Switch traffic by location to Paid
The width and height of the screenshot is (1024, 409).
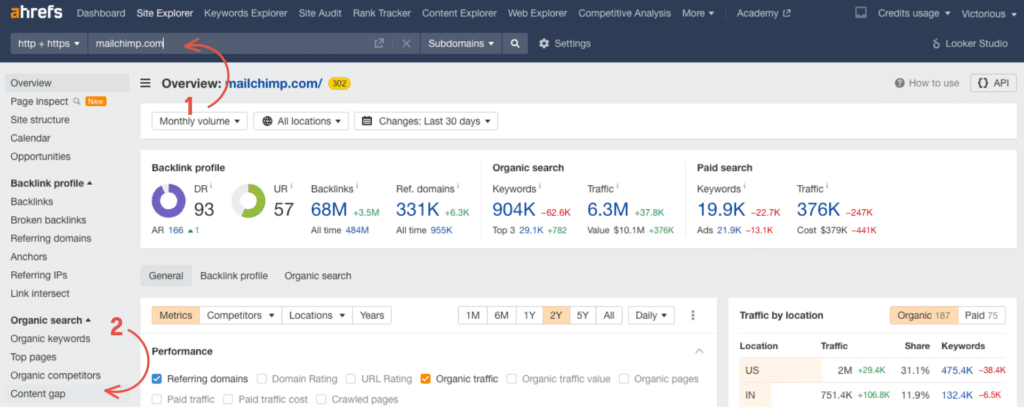982,315
